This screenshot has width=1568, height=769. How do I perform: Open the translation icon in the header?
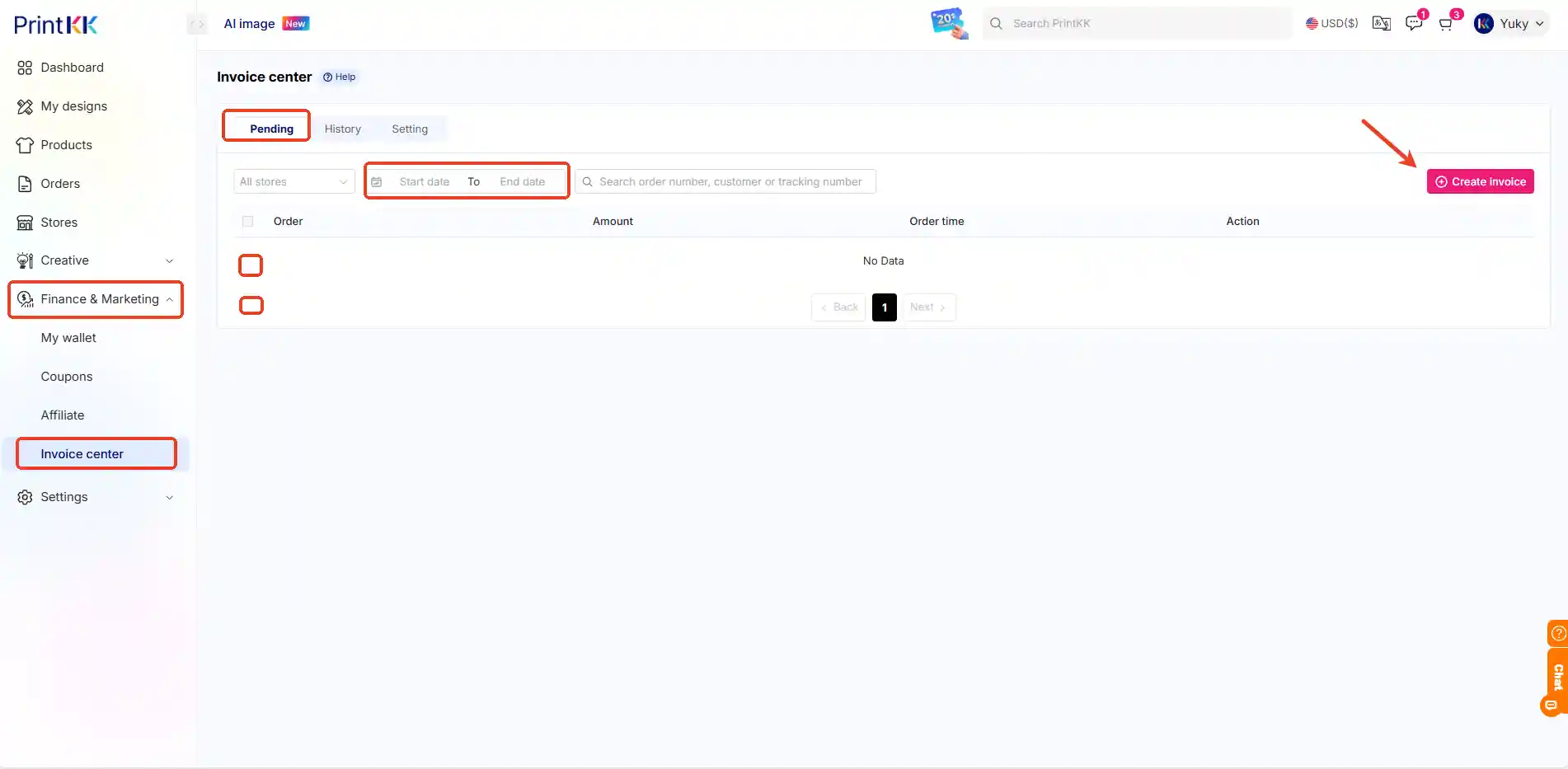(1381, 23)
